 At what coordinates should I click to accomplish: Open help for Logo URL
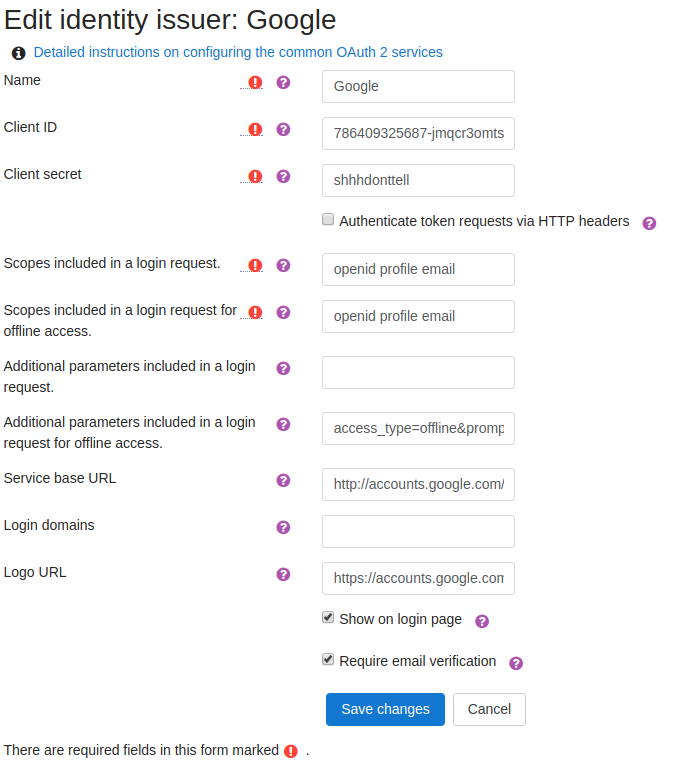[x=283, y=574]
